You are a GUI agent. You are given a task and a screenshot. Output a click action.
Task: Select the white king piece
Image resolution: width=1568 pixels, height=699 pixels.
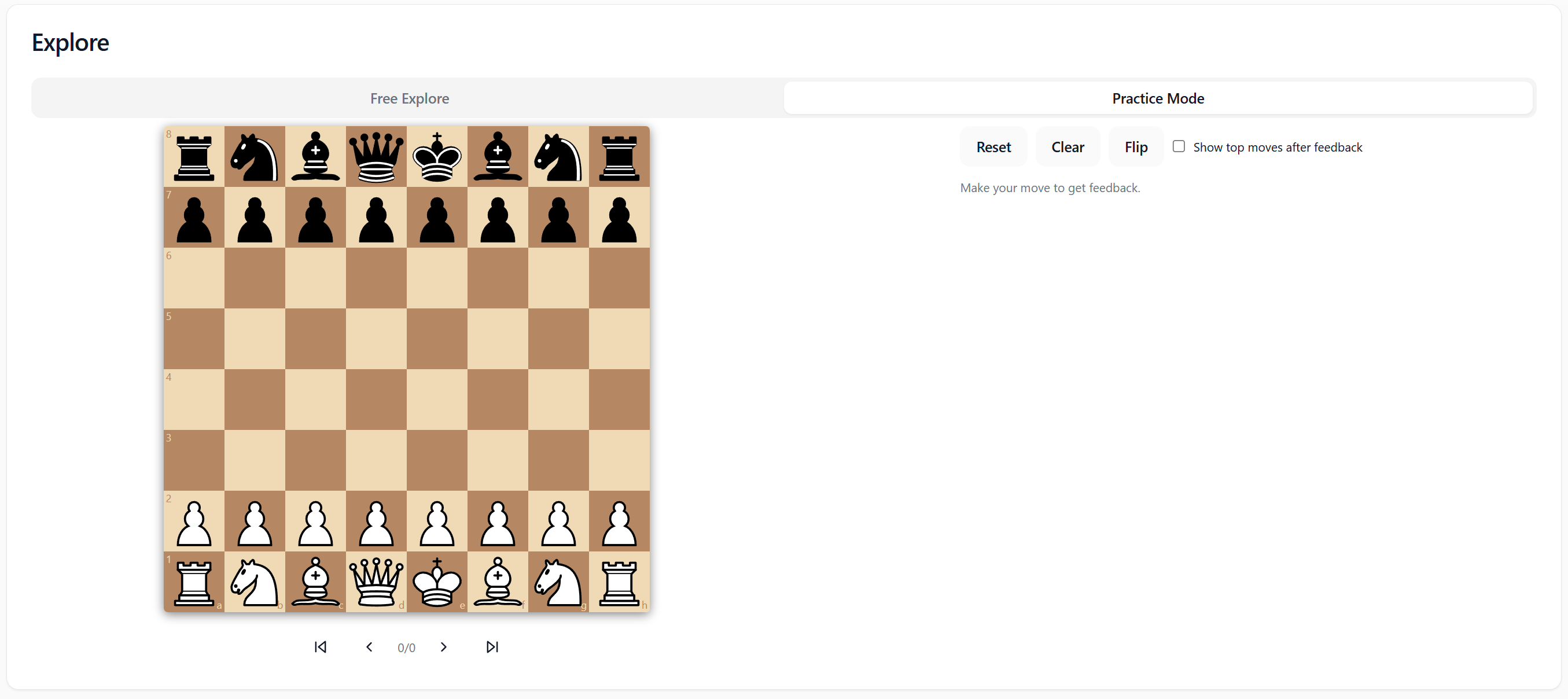[437, 582]
